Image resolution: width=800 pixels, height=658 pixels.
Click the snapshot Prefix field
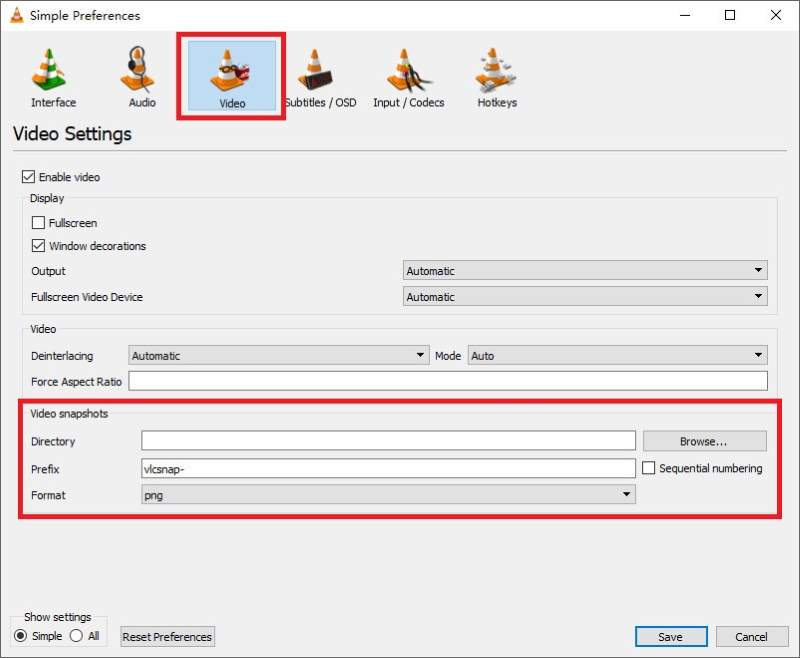[x=388, y=468]
